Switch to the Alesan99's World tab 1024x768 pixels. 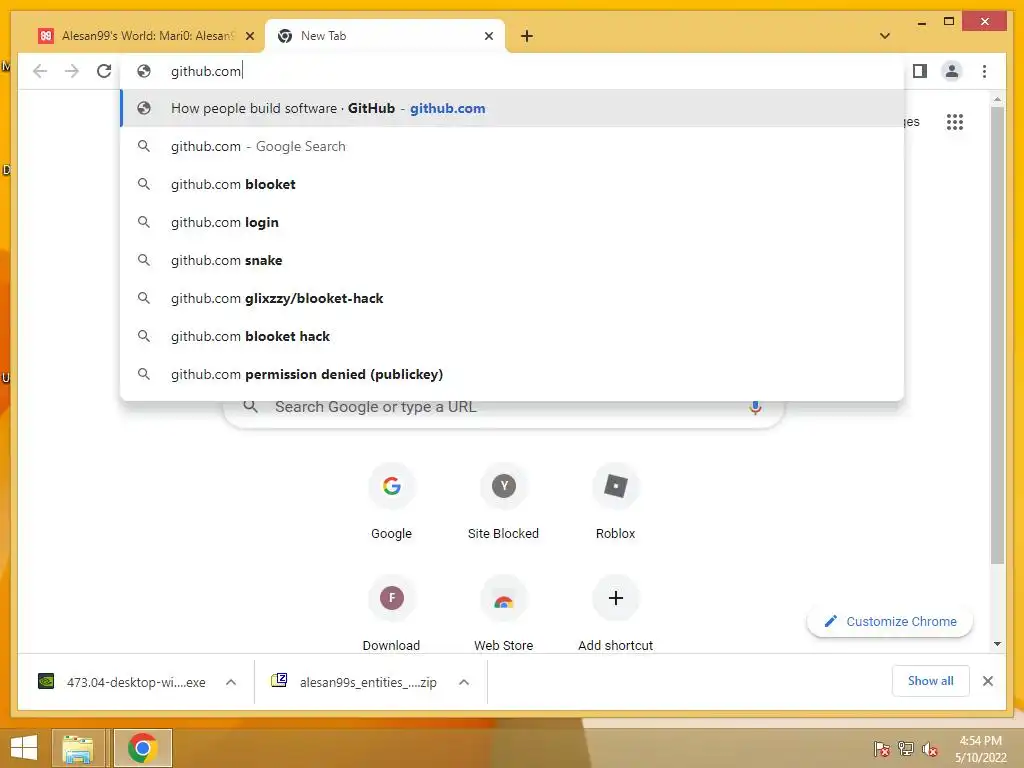[145, 36]
